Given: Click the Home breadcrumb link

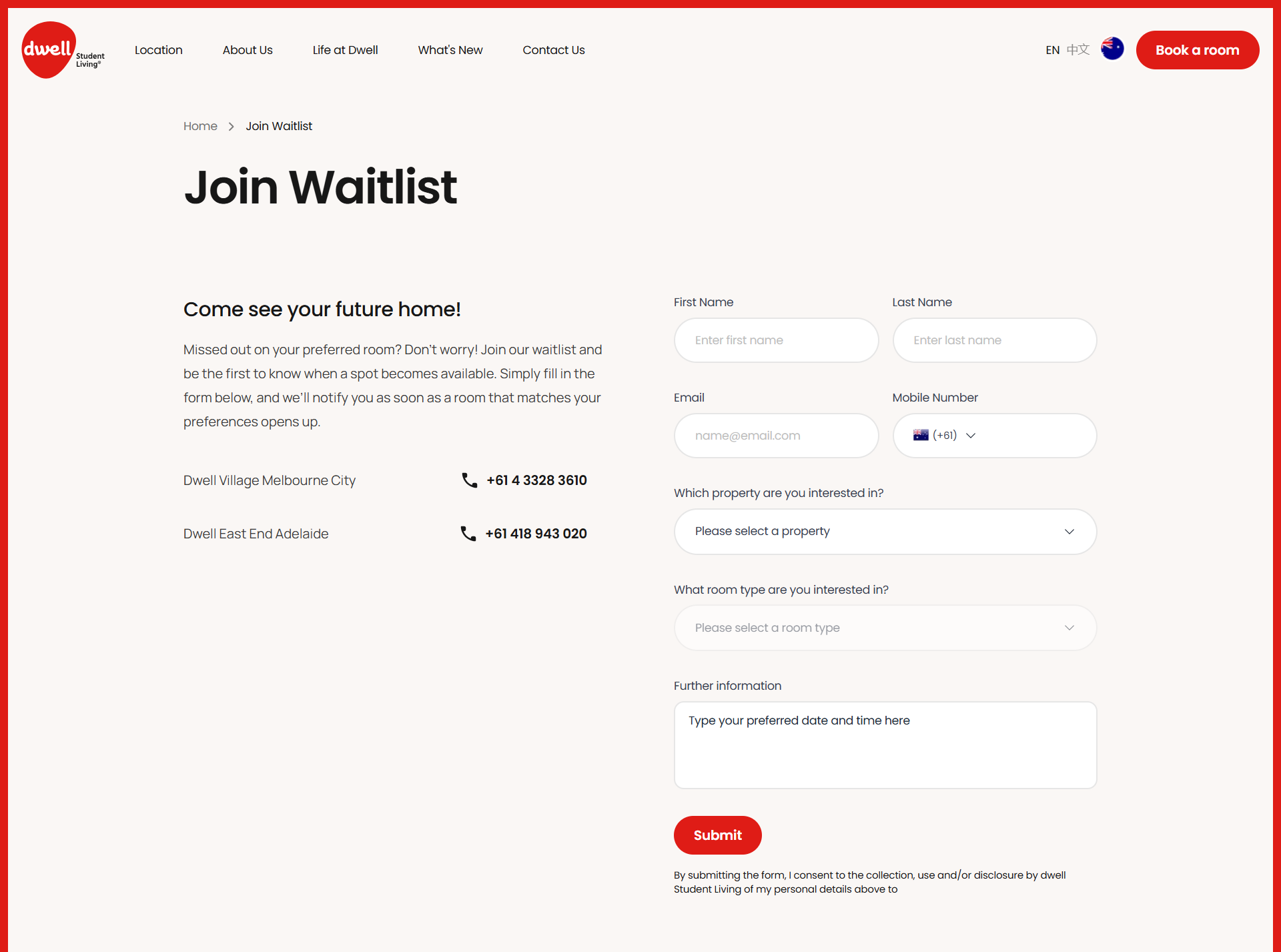Looking at the screenshot, I should click(200, 126).
